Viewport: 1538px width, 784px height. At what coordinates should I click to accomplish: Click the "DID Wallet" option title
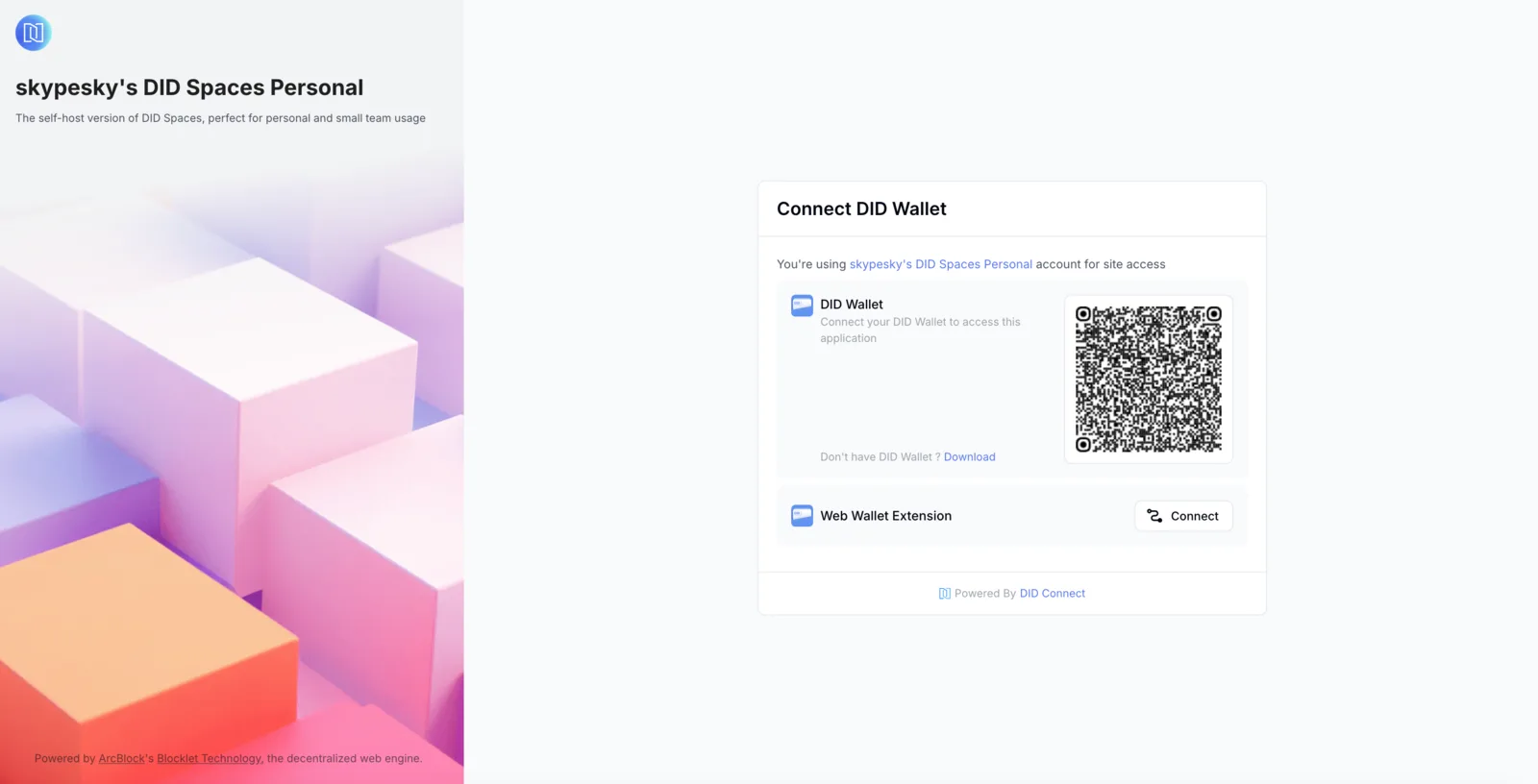point(852,305)
